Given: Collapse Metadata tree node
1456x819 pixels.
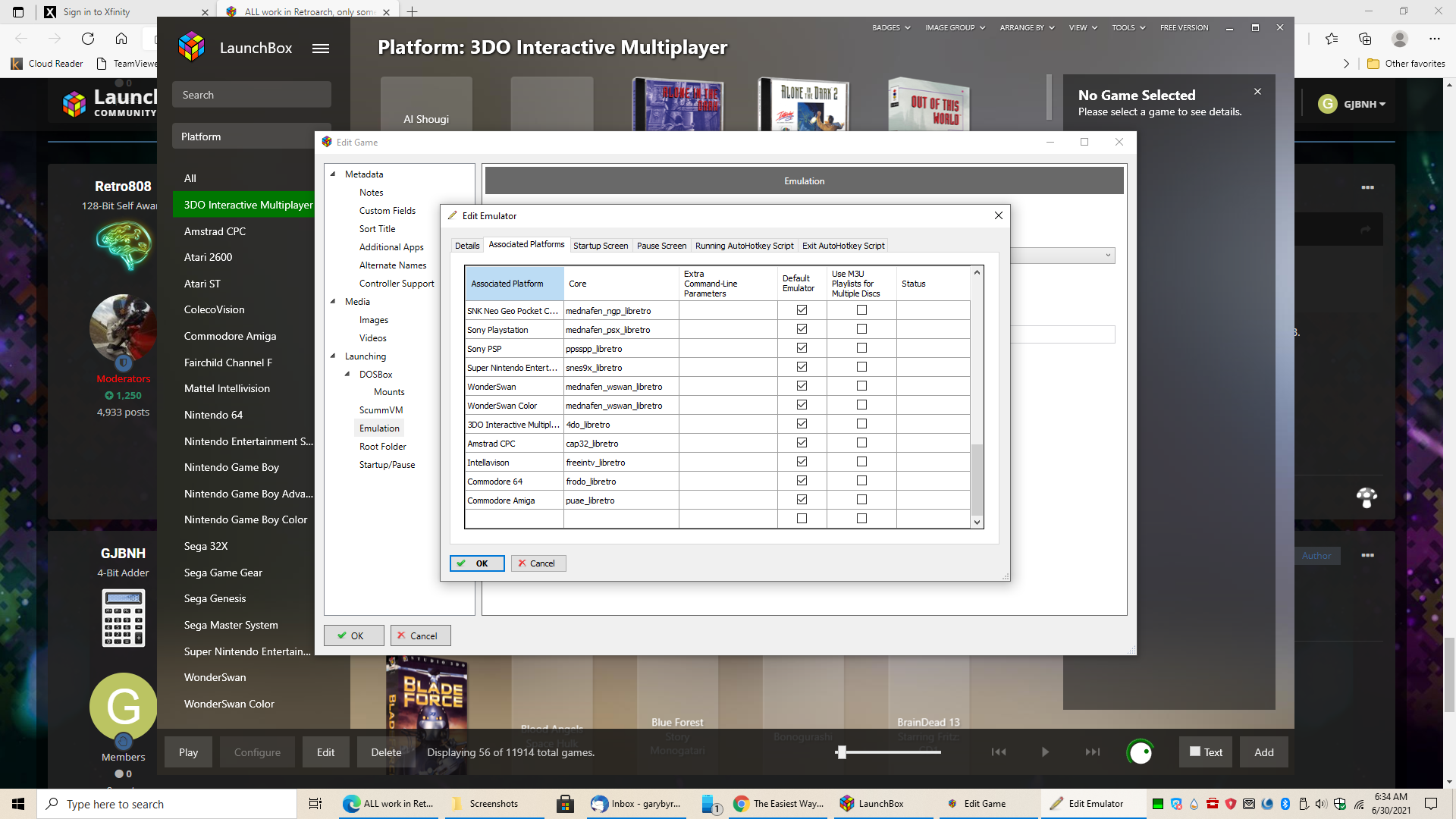Looking at the screenshot, I should click(333, 174).
